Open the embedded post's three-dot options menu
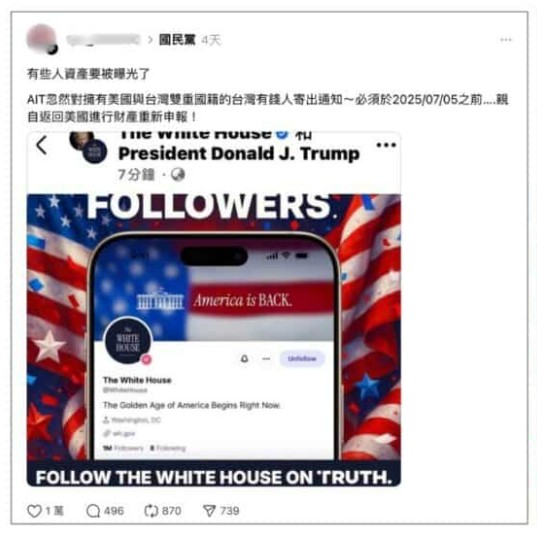Image resolution: width=537 pixels, height=536 pixels. pyautogui.click(x=386, y=145)
